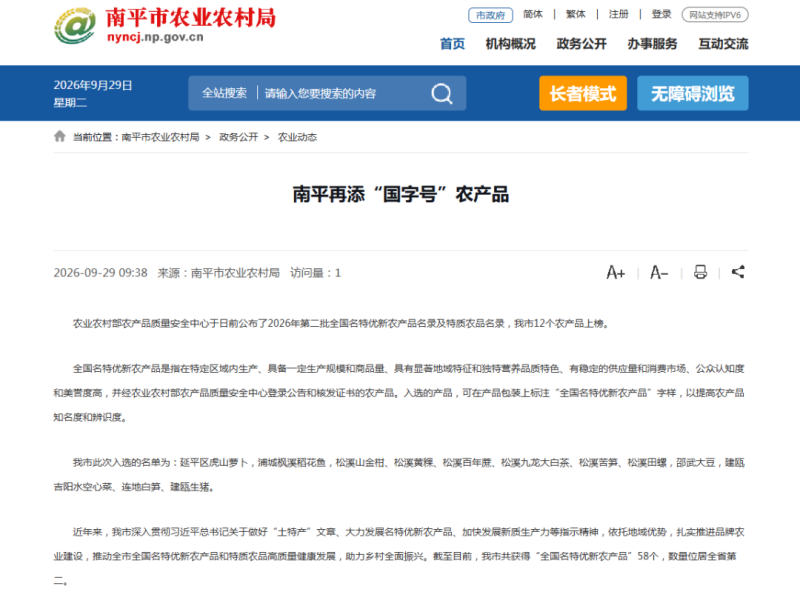800x609 pixels.
Task: Open the 首页 navigation menu
Action: (453, 44)
